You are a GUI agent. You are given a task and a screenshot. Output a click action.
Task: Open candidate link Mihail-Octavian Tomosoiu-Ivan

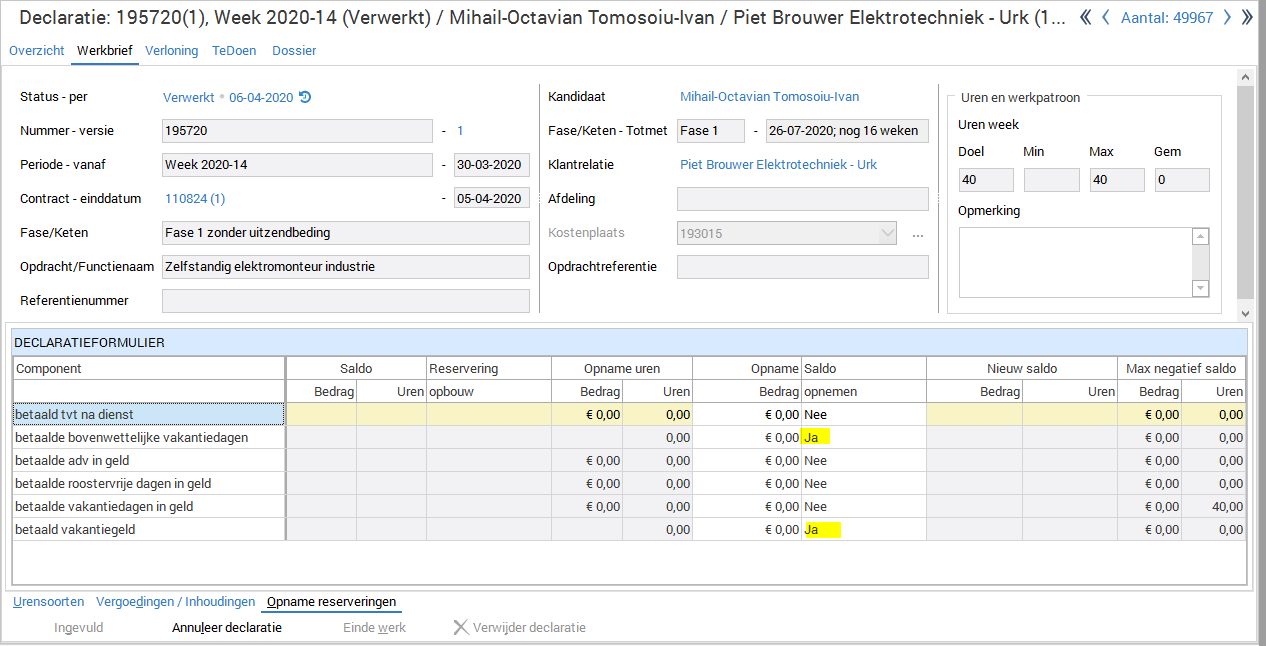[769, 97]
